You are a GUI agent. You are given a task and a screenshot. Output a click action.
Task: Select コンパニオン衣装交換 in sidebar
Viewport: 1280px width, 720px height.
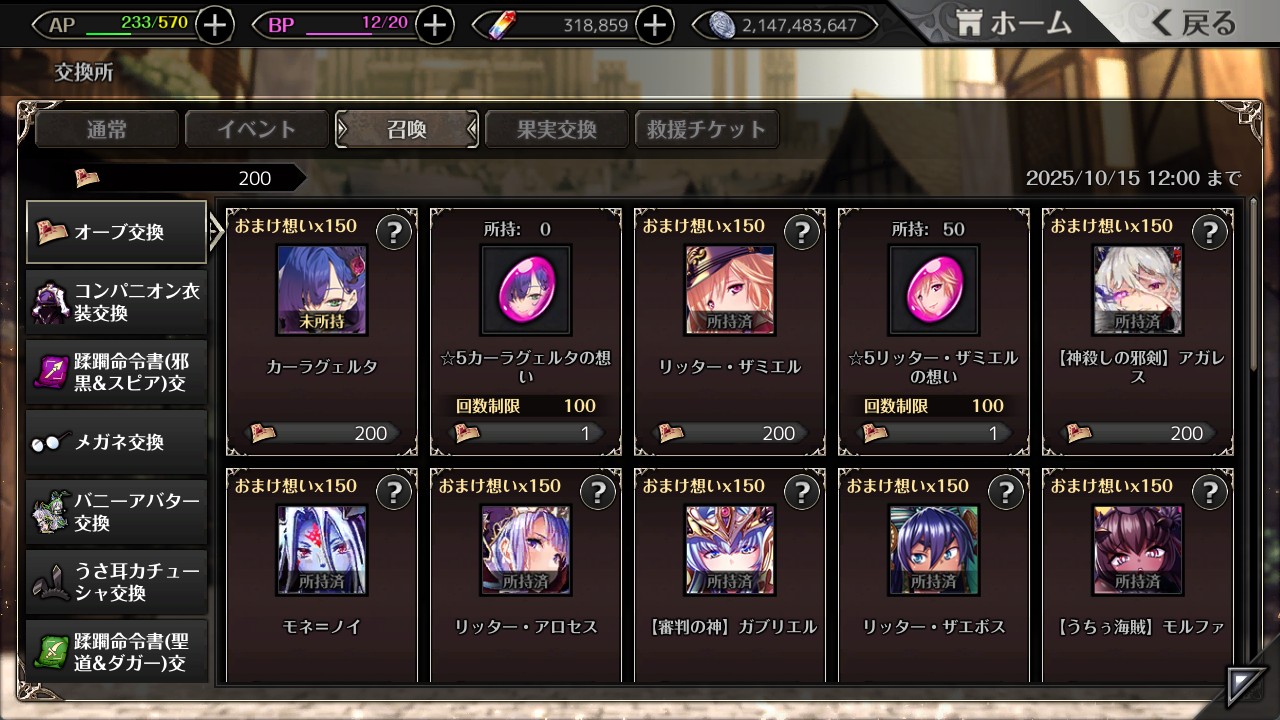tap(117, 302)
